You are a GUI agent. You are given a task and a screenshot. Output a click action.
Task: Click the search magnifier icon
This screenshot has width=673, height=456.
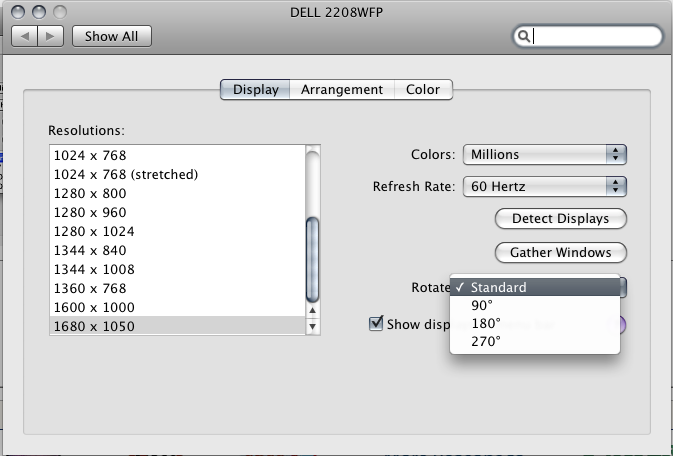(x=523, y=36)
